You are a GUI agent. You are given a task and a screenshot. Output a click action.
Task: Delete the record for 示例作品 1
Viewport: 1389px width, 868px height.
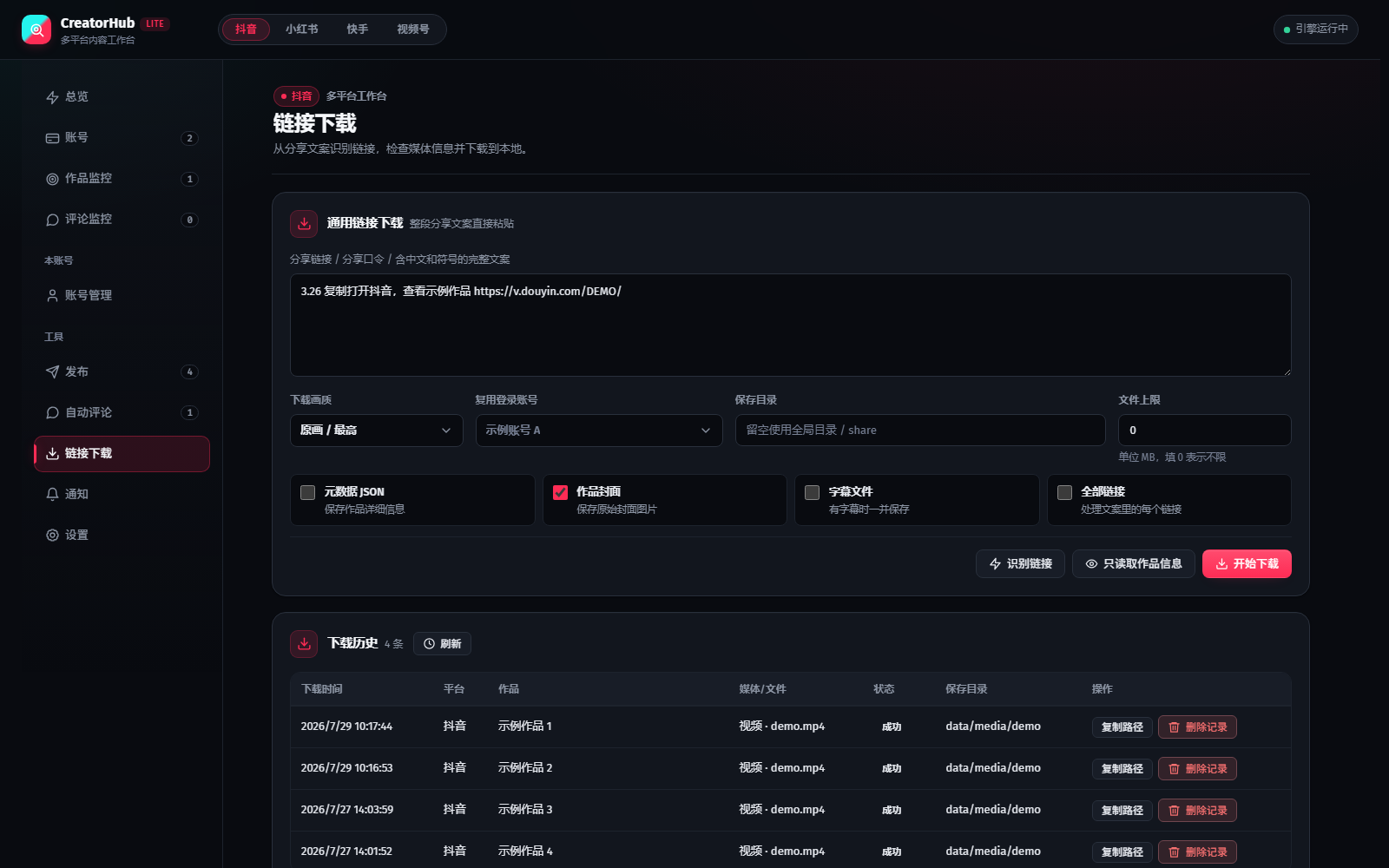1197,727
